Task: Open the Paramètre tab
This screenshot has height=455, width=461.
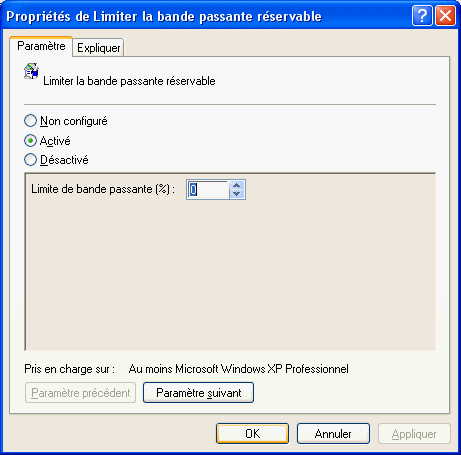Action: tap(41, 46)
